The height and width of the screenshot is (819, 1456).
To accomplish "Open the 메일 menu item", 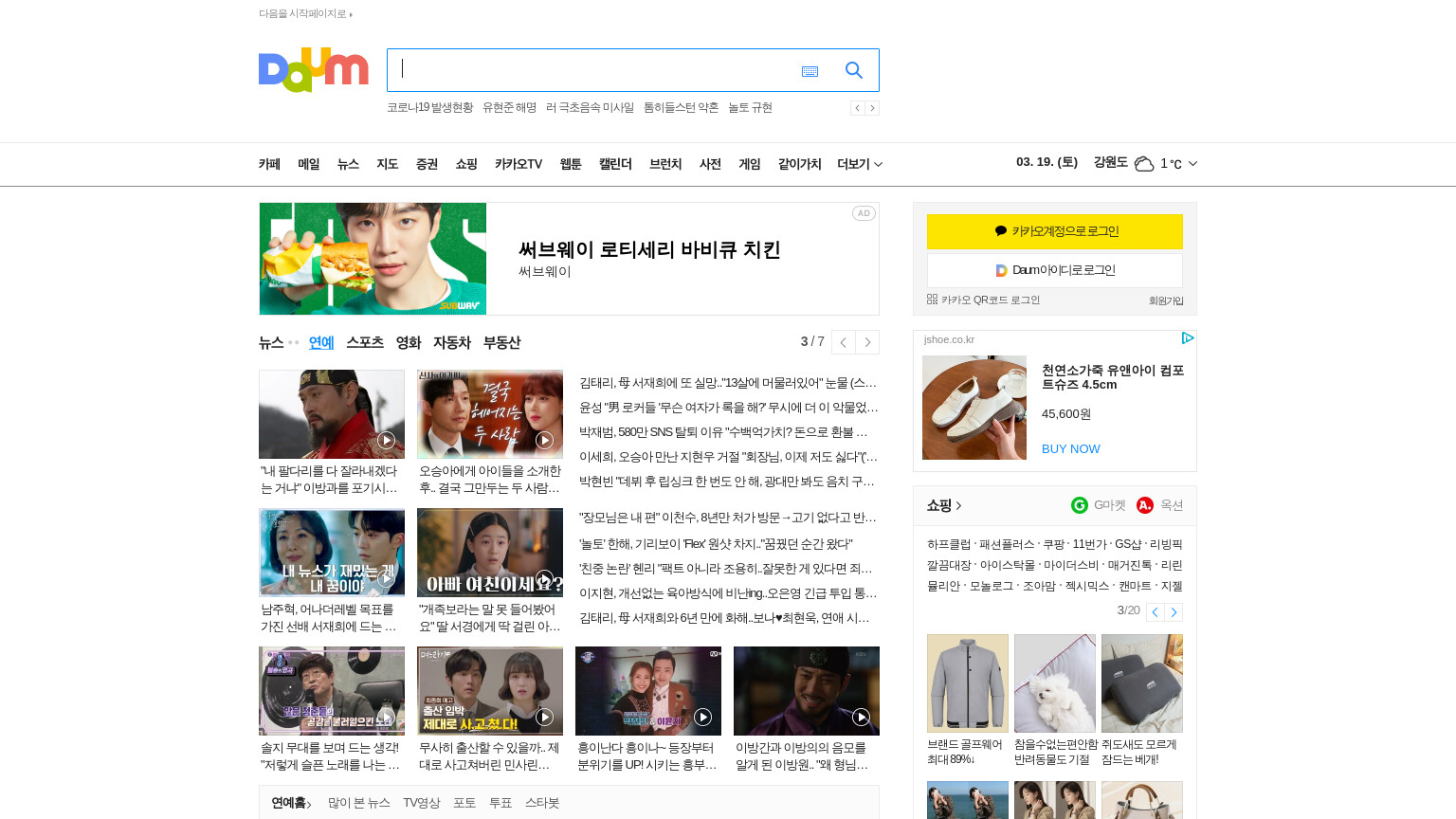I will [x=309, y=164].
